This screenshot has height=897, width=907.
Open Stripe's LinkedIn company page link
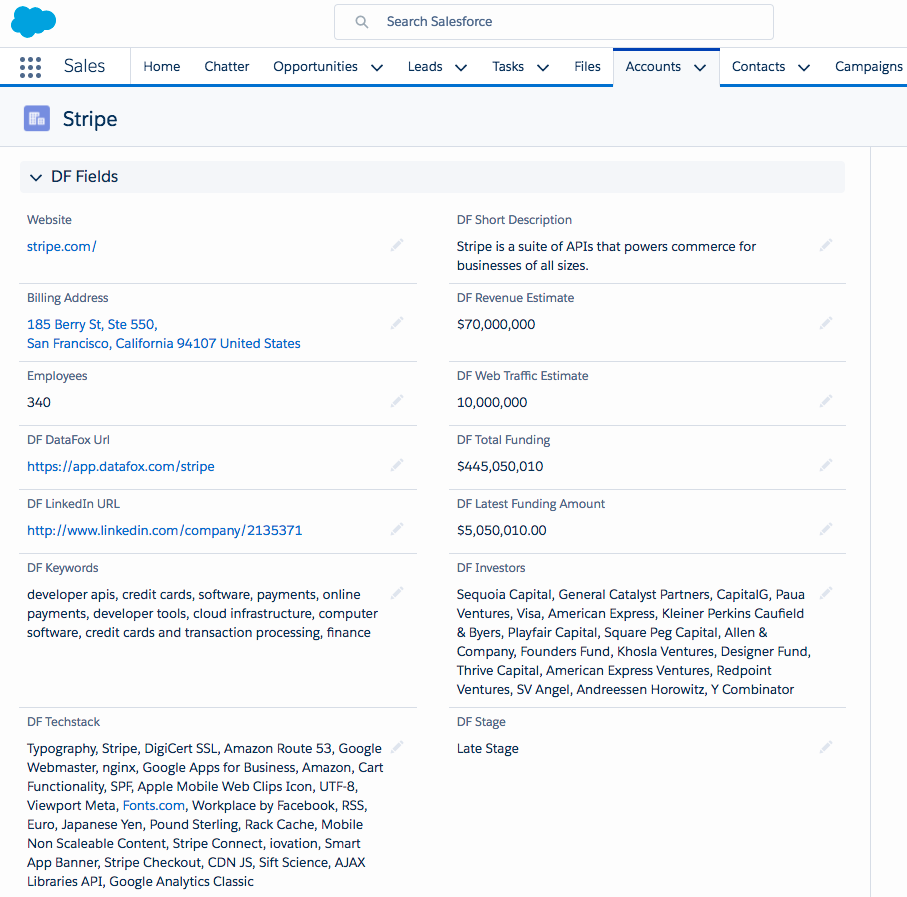[165, 530]
